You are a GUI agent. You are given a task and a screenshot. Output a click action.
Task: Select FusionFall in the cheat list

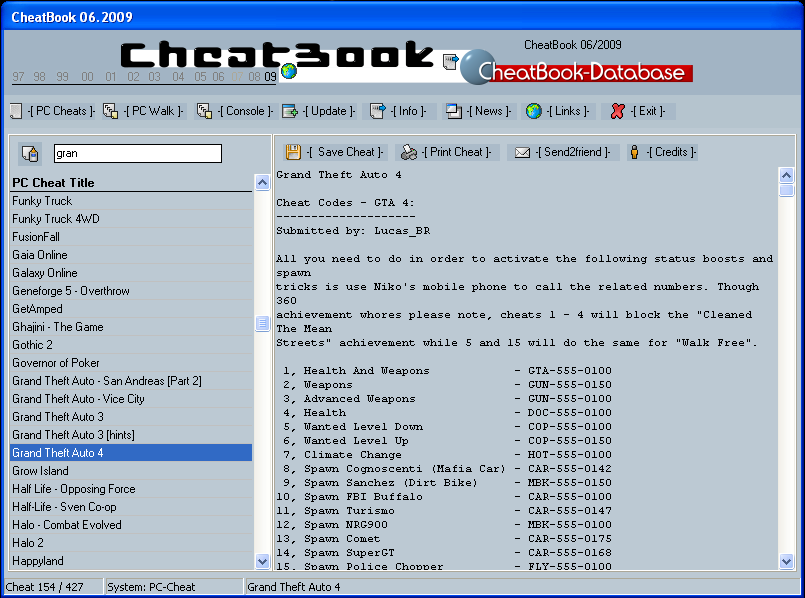click(131, 237)
